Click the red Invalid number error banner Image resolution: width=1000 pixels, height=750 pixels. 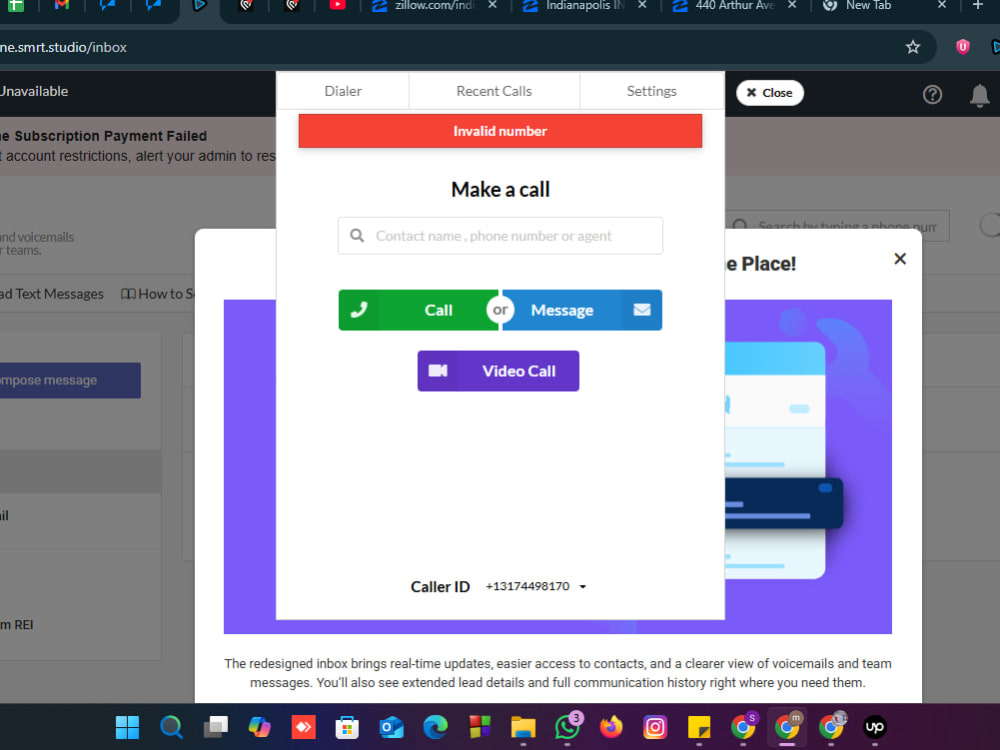[500, 131]
